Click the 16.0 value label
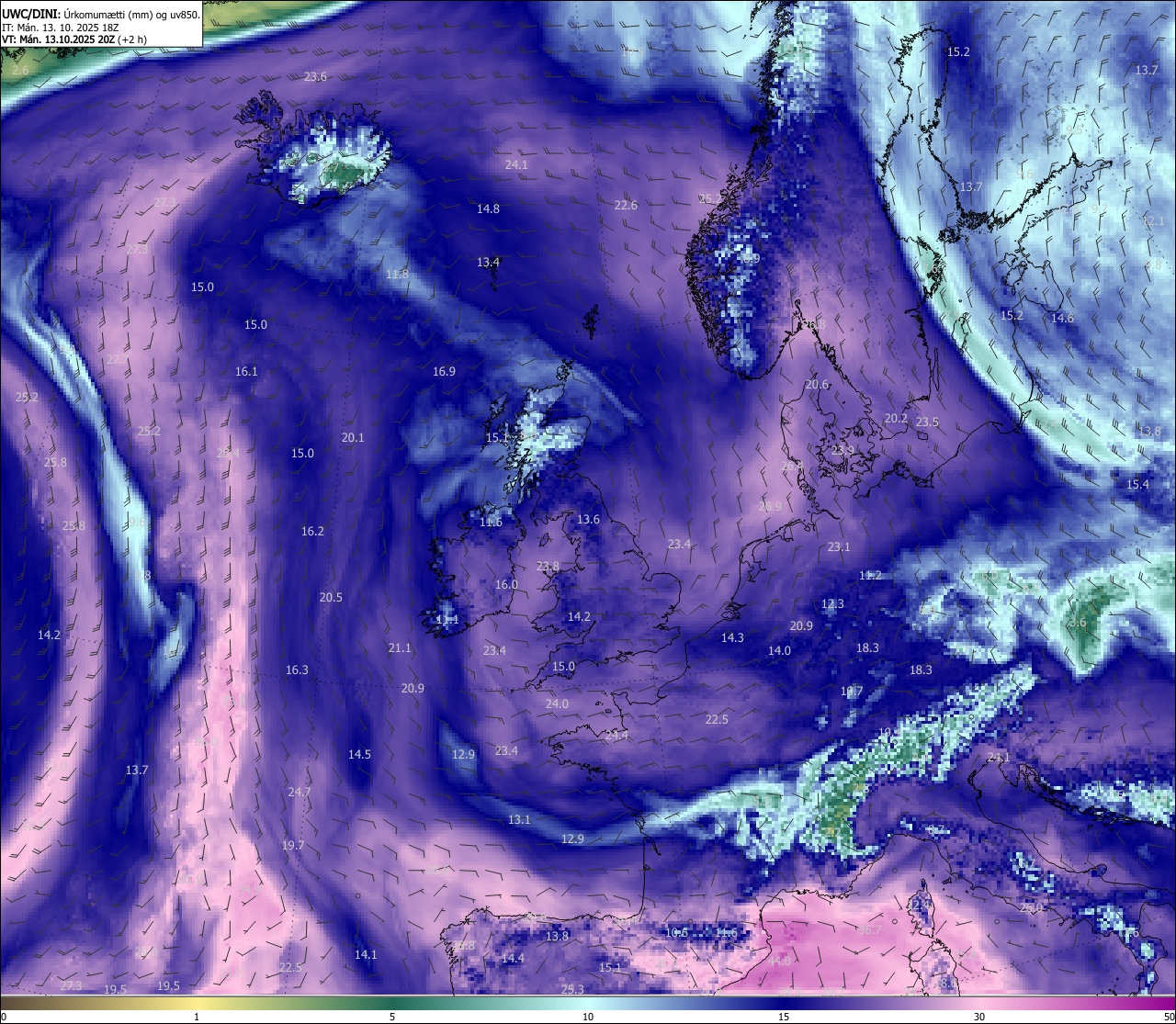The image size is (1176, 1024). [x=506, y=585]
